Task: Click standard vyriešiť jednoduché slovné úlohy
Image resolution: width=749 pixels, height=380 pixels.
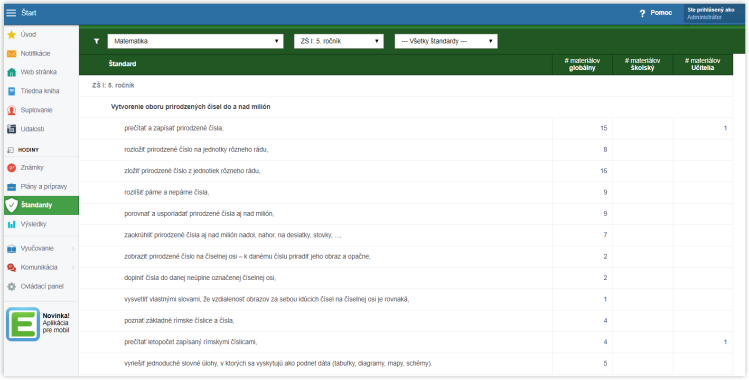Action: pos(278,364)
